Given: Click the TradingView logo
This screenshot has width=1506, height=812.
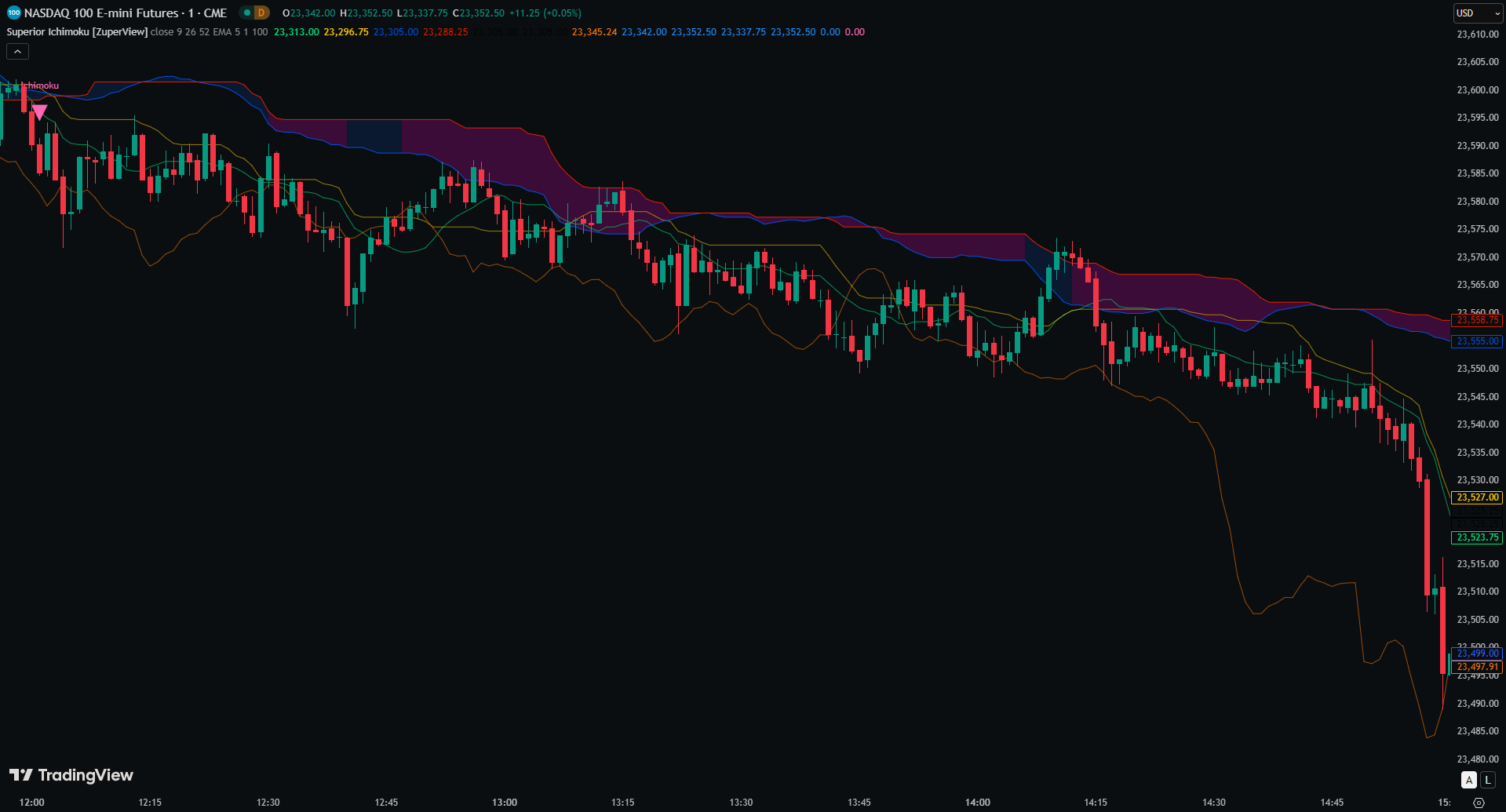Looking at the screenshot, I should (x=71, y=775).
